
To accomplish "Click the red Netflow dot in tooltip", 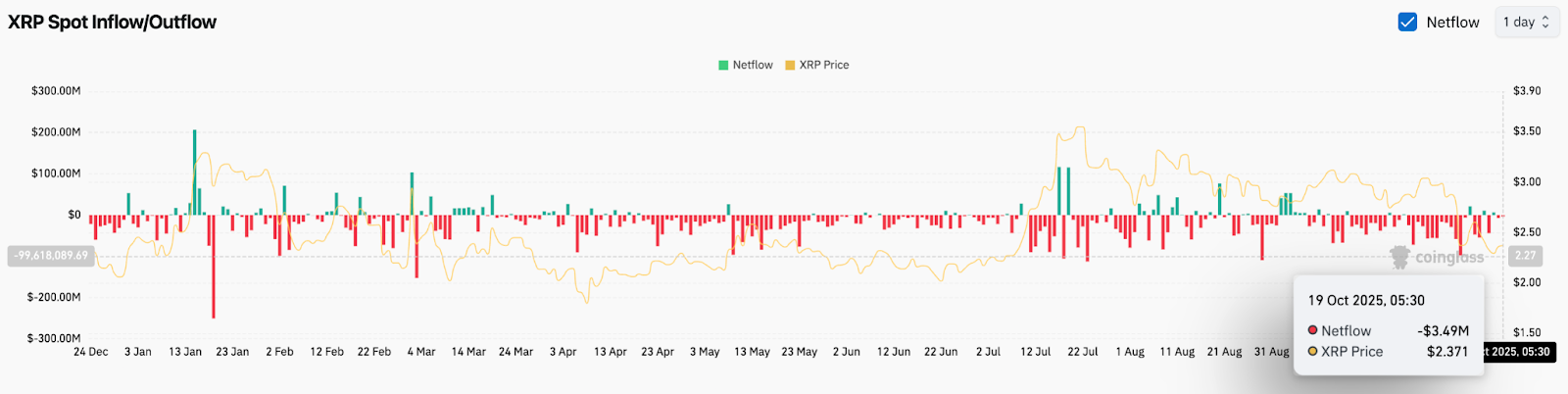I will click(x=1313, y=330).
